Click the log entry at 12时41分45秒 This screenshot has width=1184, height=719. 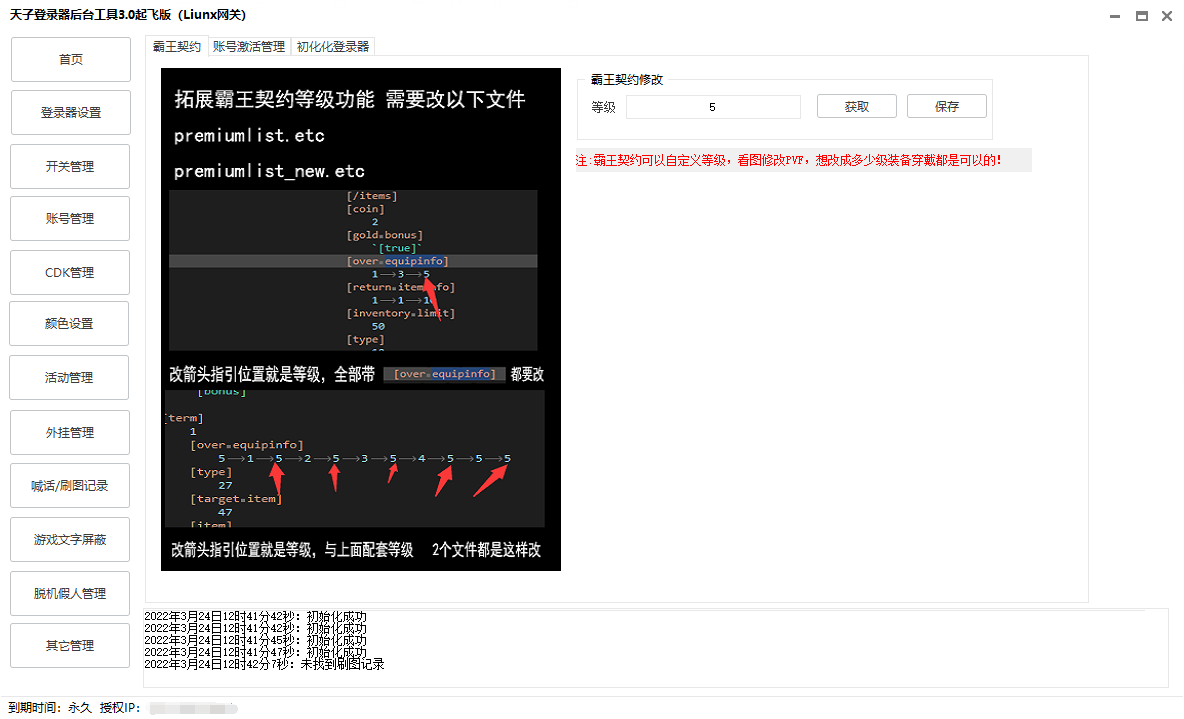(x=255, y=640)
